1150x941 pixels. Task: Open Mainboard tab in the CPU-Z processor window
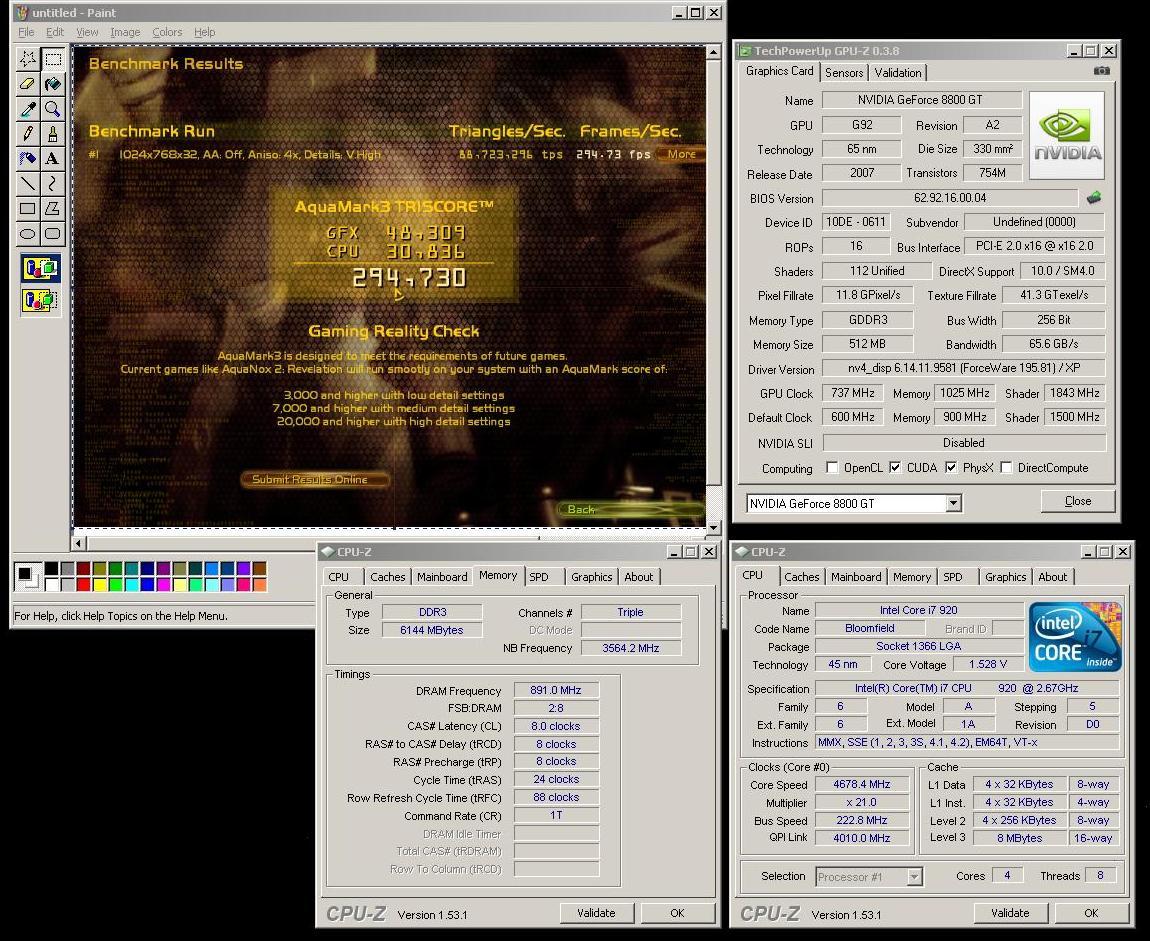(856, 577)
